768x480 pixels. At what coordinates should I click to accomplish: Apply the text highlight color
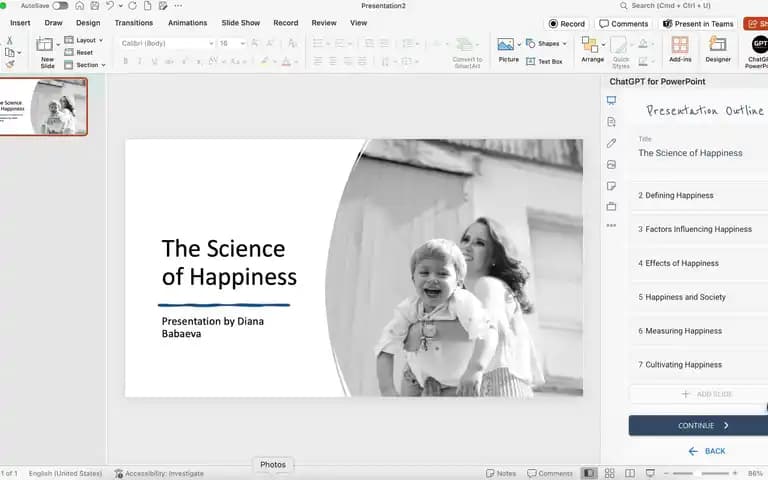(264, 62)
